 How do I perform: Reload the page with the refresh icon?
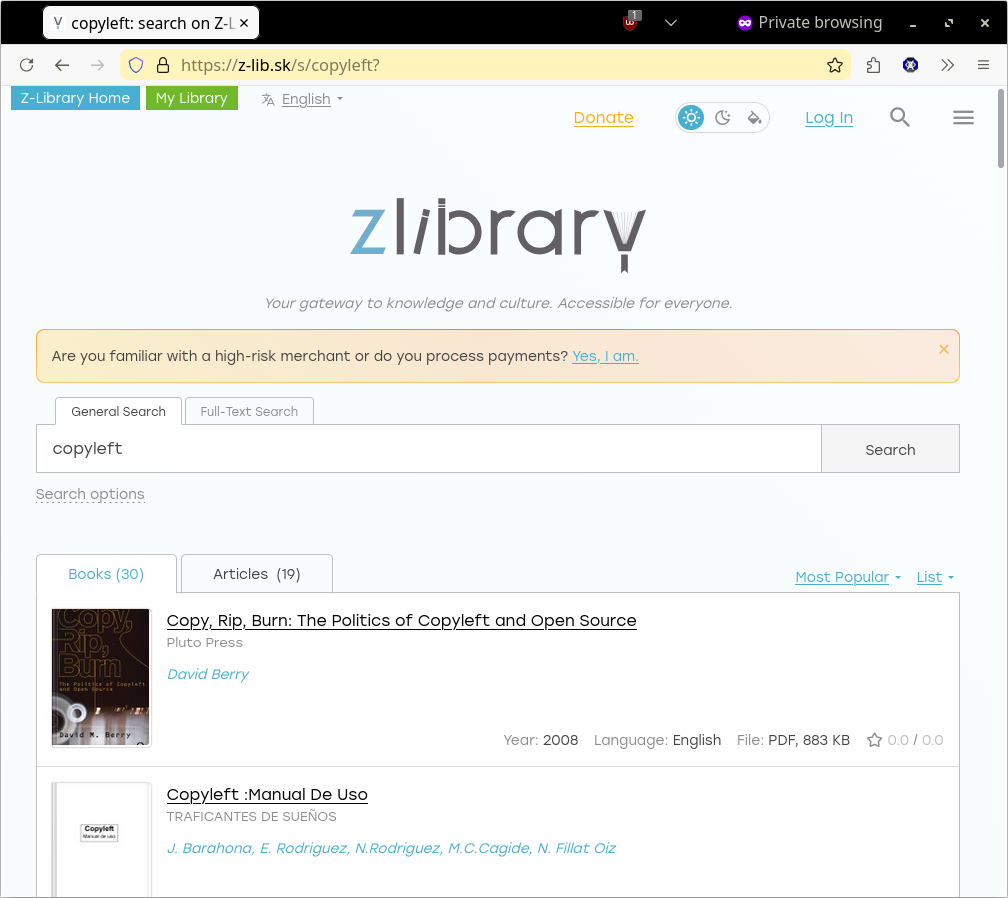click(27, 65)
